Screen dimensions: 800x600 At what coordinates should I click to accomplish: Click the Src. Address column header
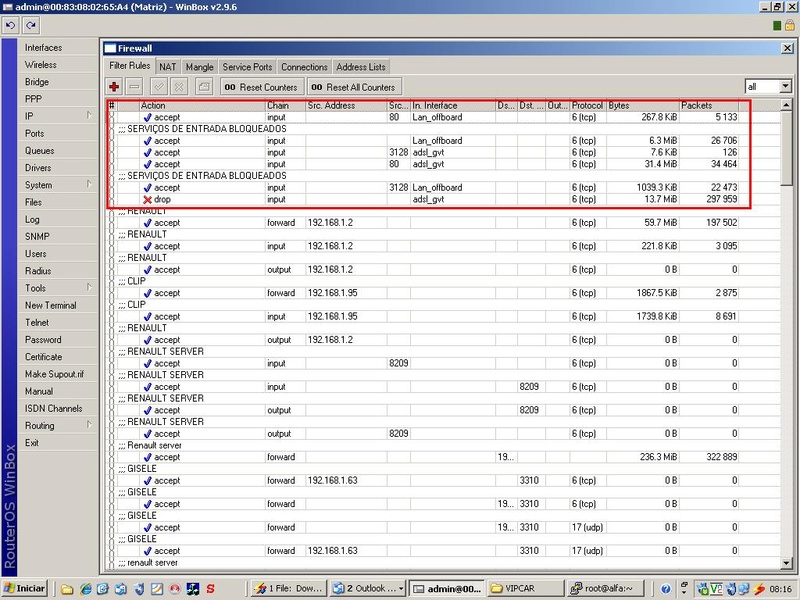click(346, 106)
